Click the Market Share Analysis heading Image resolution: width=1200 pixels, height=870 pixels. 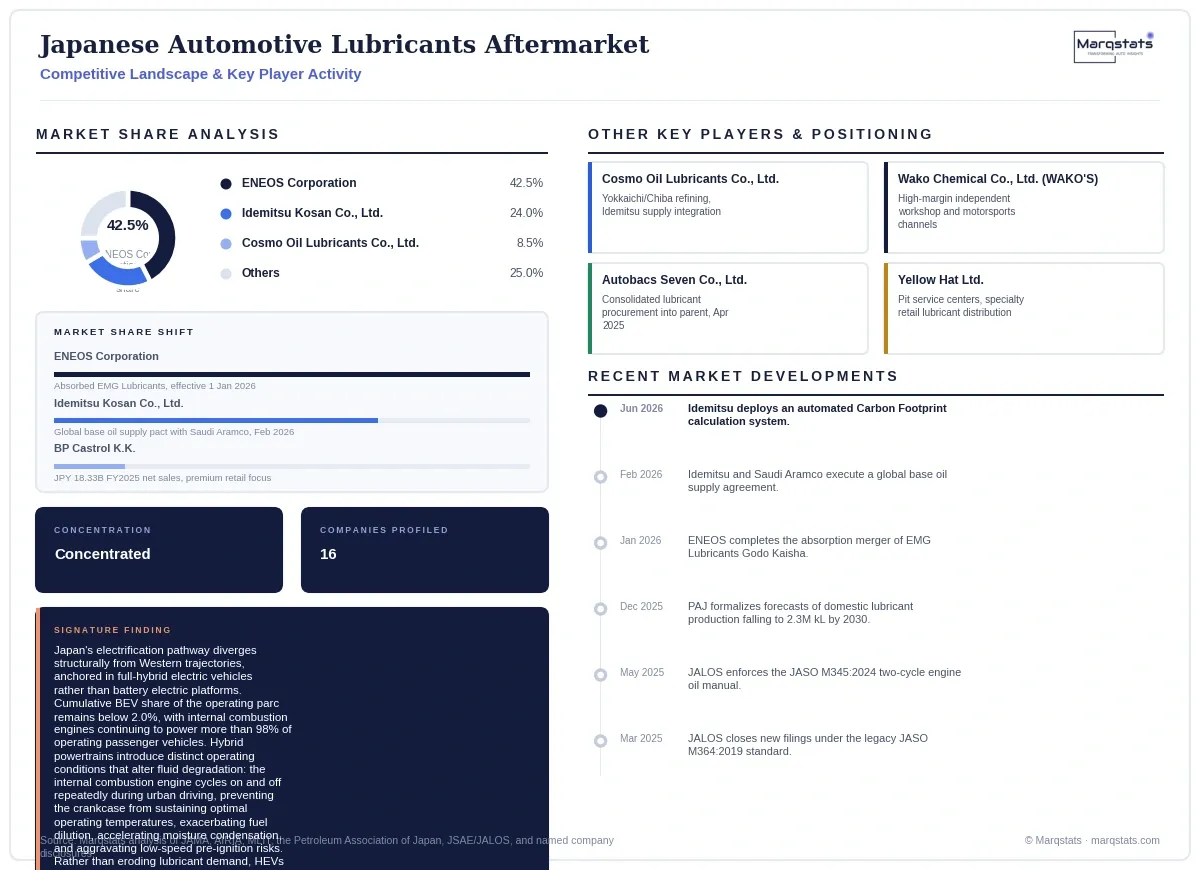pos(158,134)
